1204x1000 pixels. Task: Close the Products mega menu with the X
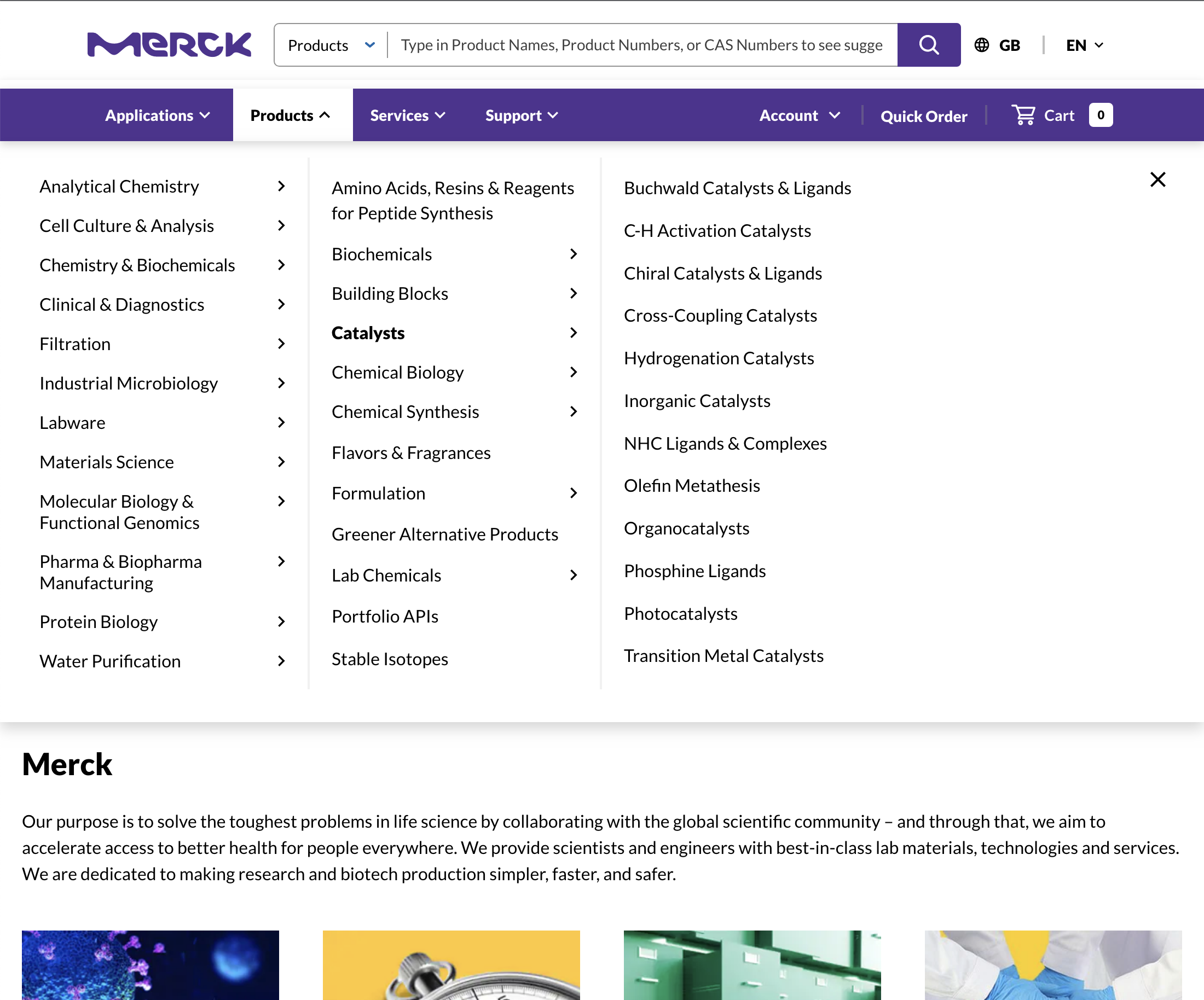[x=1157, y=179]
